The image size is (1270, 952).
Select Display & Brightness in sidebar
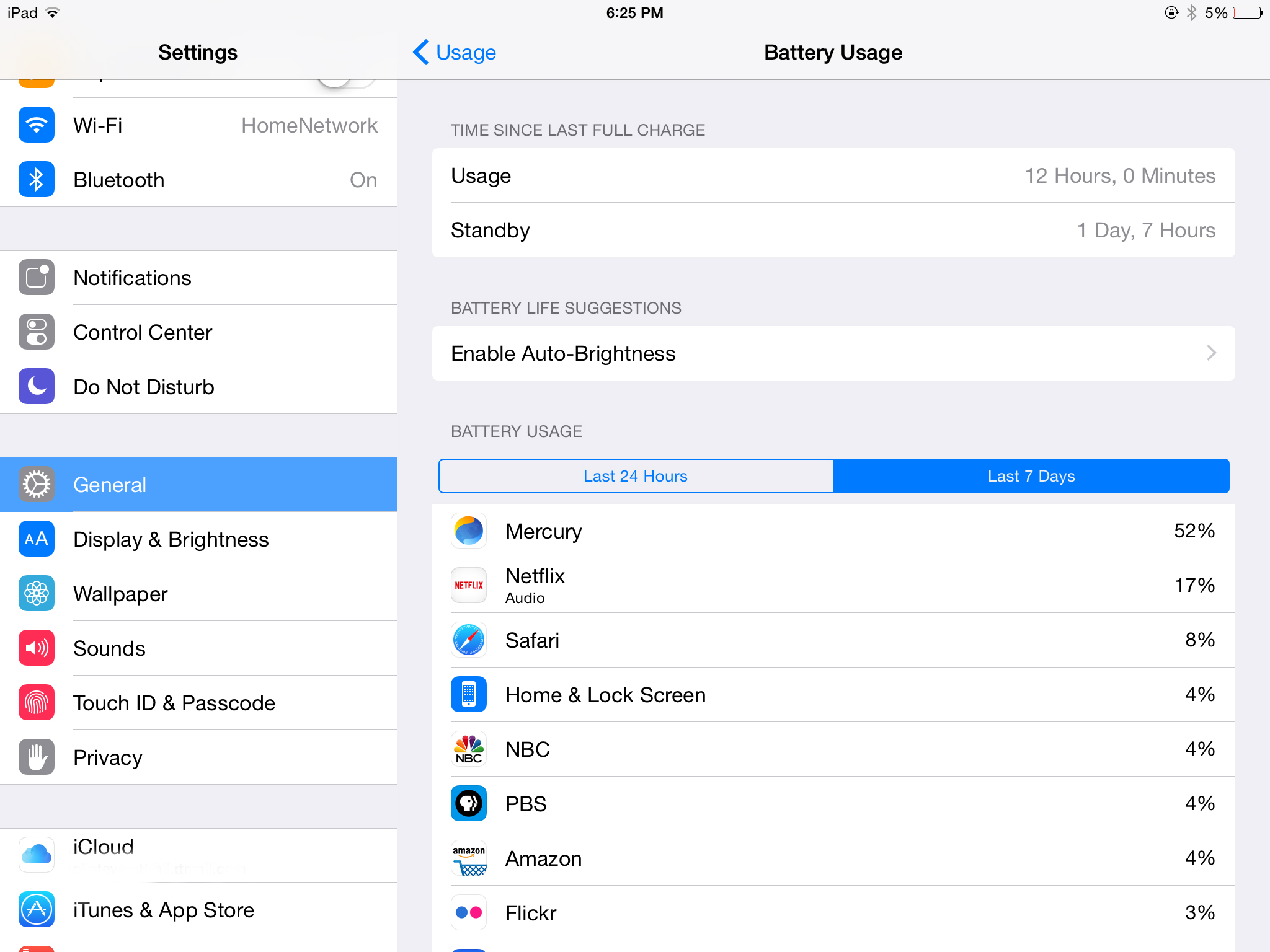pos(198,539)
